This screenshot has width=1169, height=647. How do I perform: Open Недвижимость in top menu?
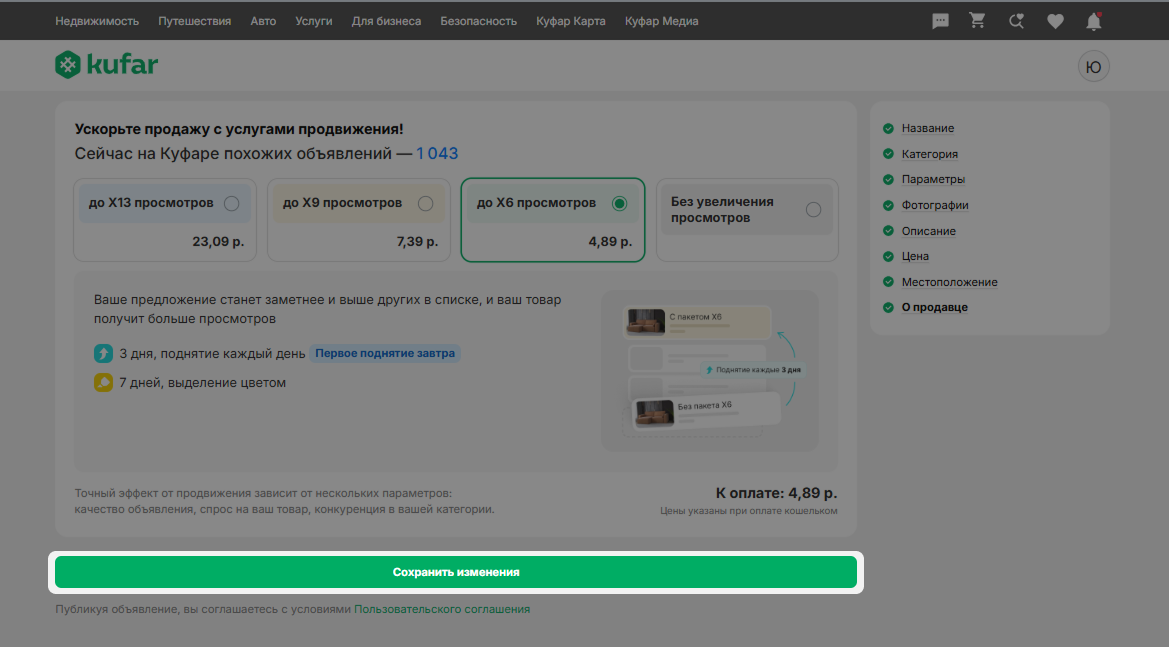point(97,21)
